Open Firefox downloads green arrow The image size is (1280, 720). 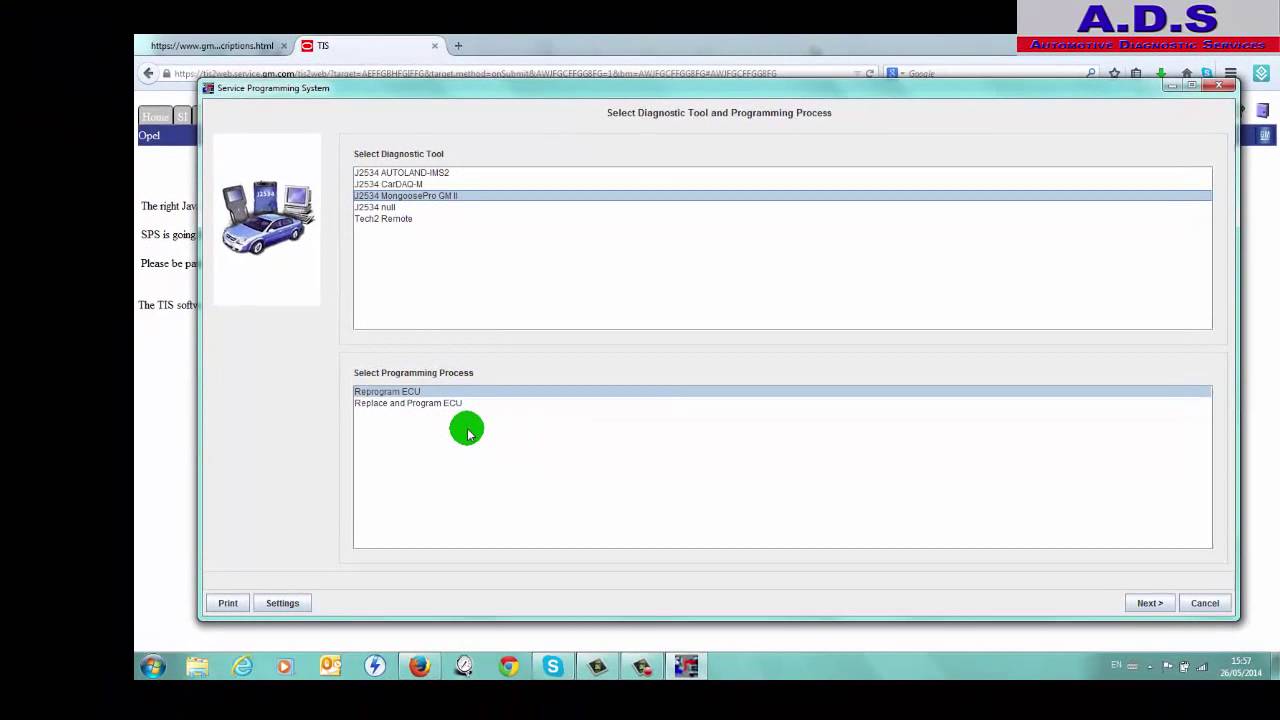[x=1161, y=73]
